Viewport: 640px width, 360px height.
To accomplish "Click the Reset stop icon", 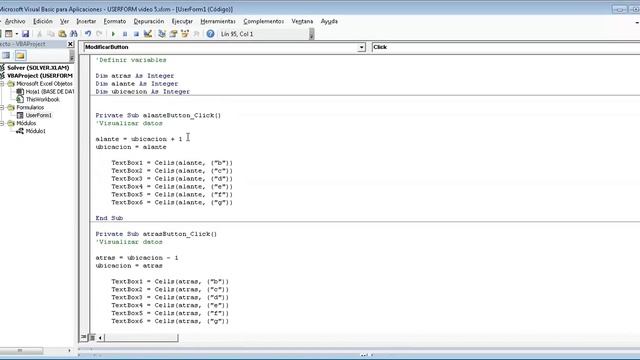I will (136, 34).
